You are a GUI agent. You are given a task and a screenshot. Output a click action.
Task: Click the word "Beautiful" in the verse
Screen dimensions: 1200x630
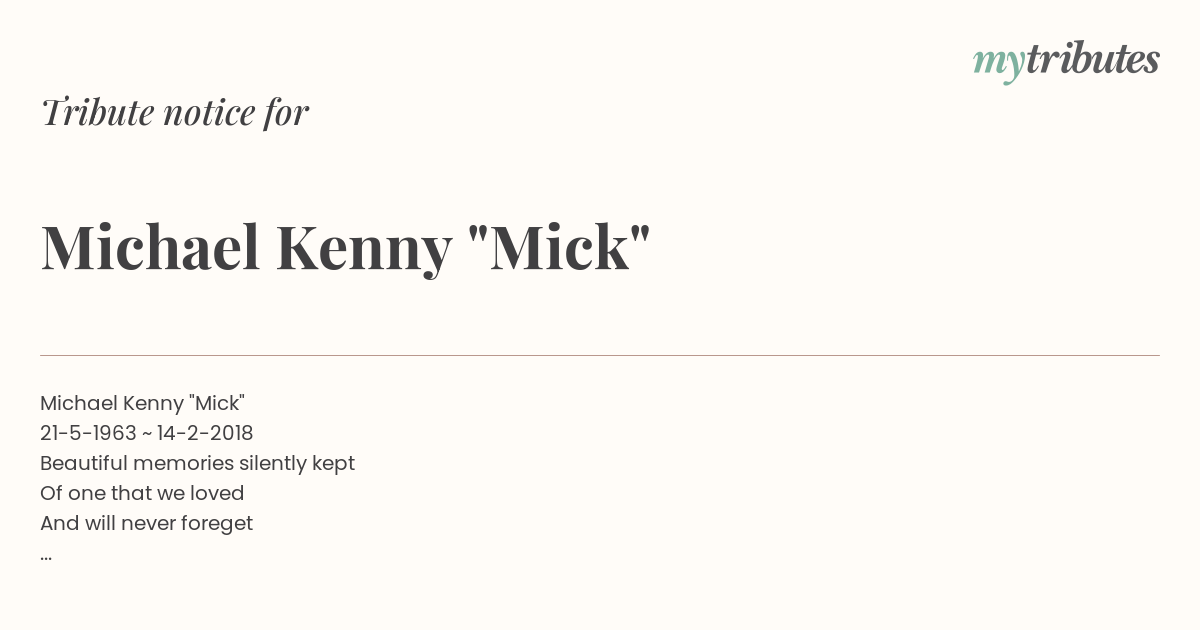(84, 463)
